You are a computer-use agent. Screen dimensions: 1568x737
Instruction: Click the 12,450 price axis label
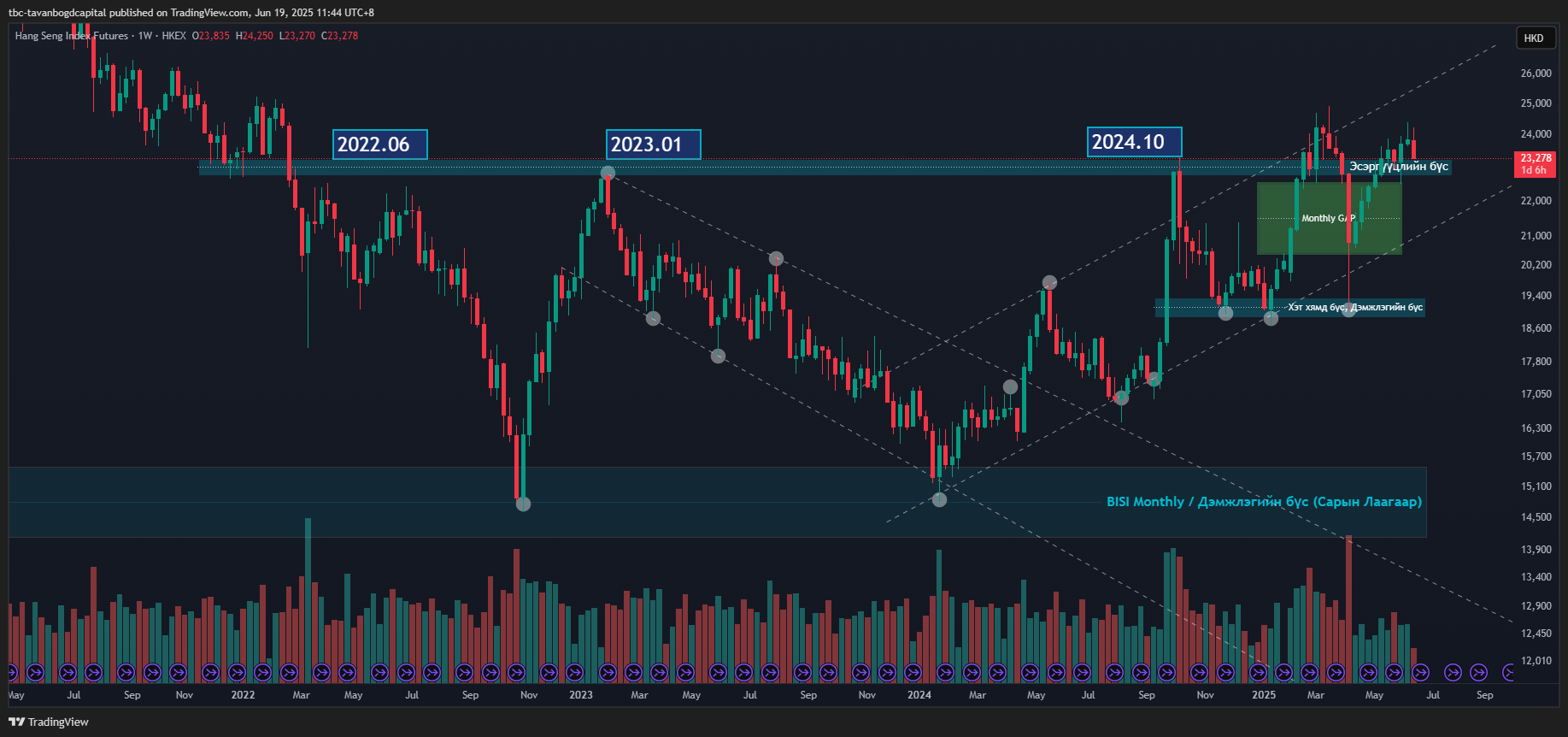[x=1536, y=634]
